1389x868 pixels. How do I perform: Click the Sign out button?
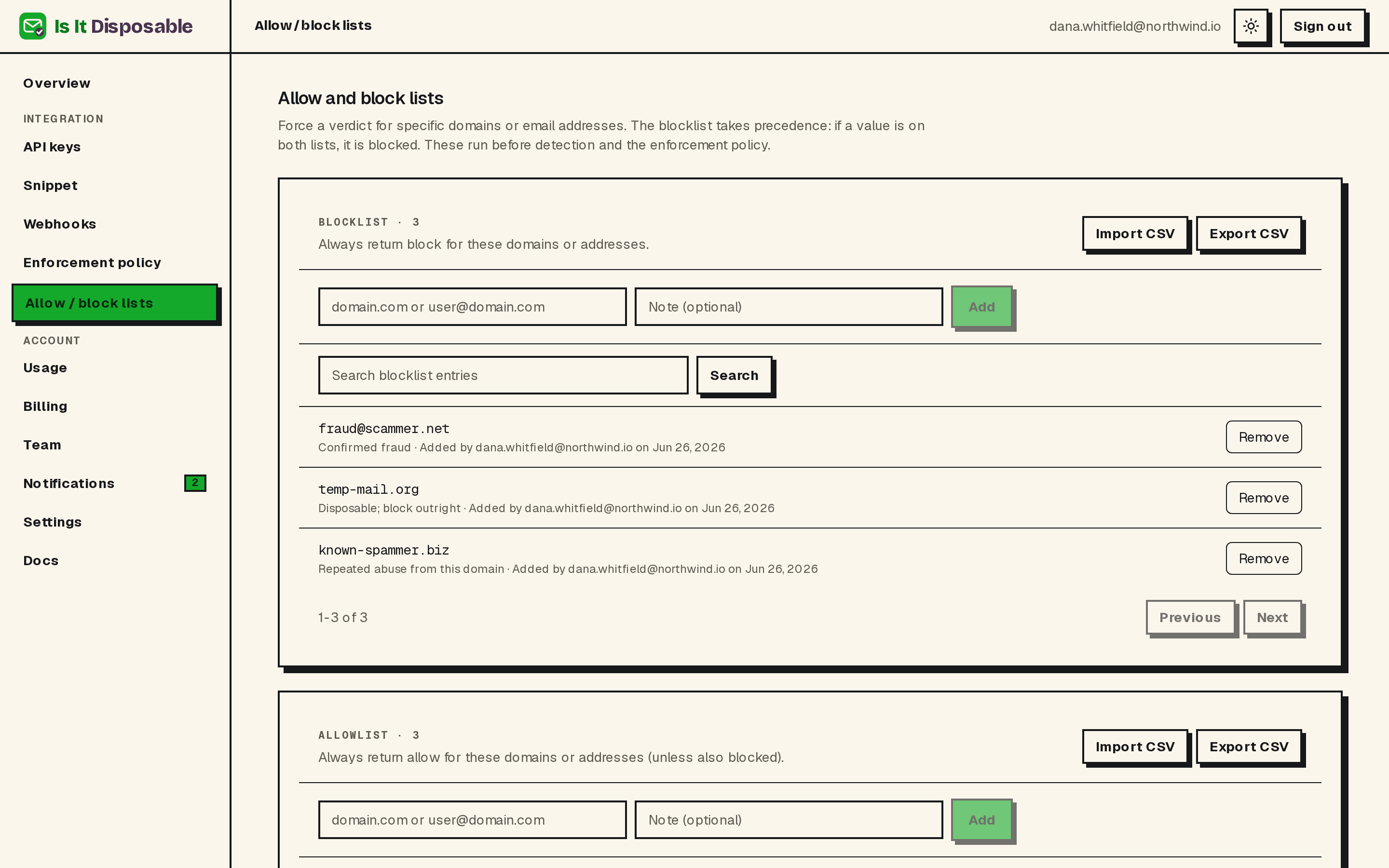tap(1322, 27)
